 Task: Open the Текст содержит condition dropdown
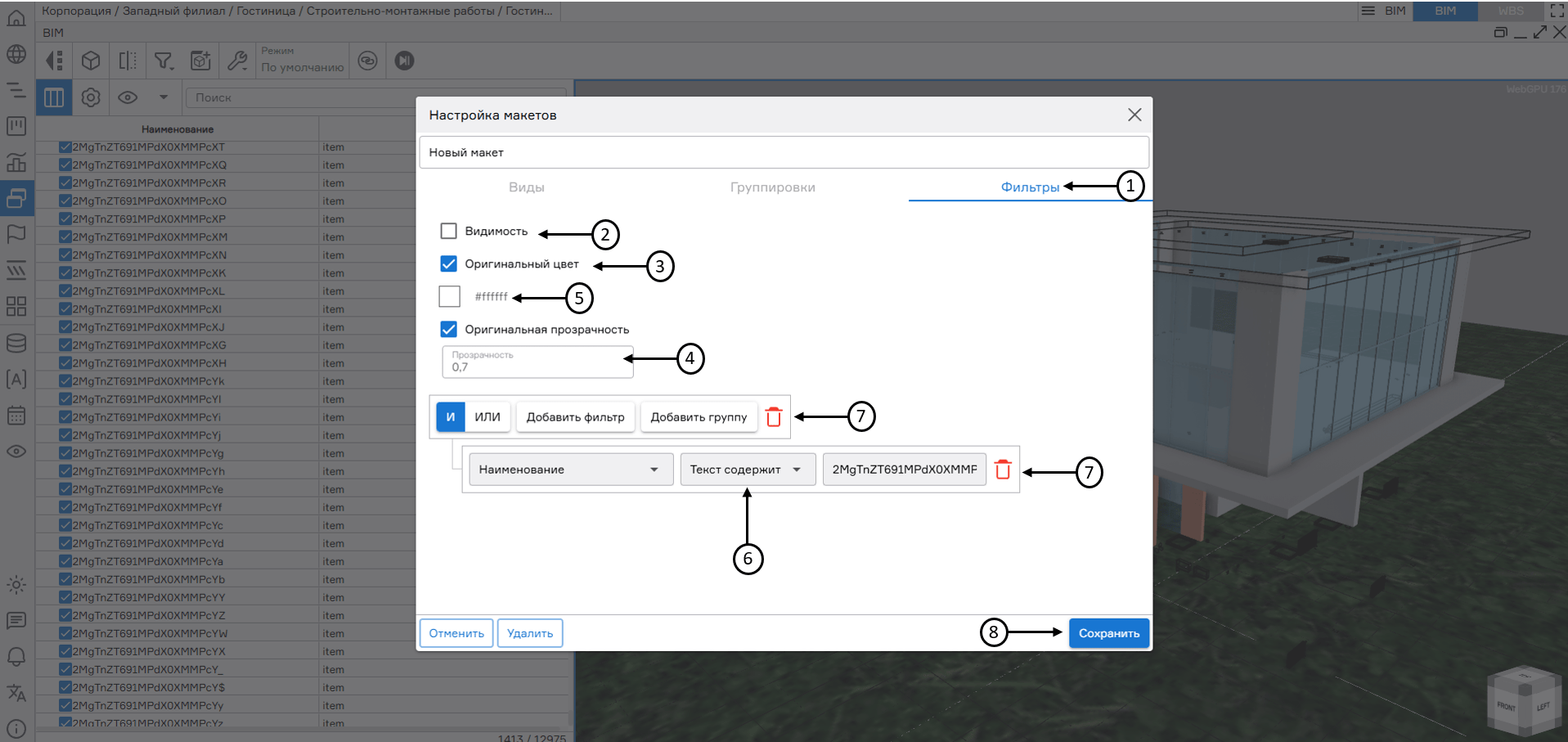pyautogui.click(x=747, y=470)
